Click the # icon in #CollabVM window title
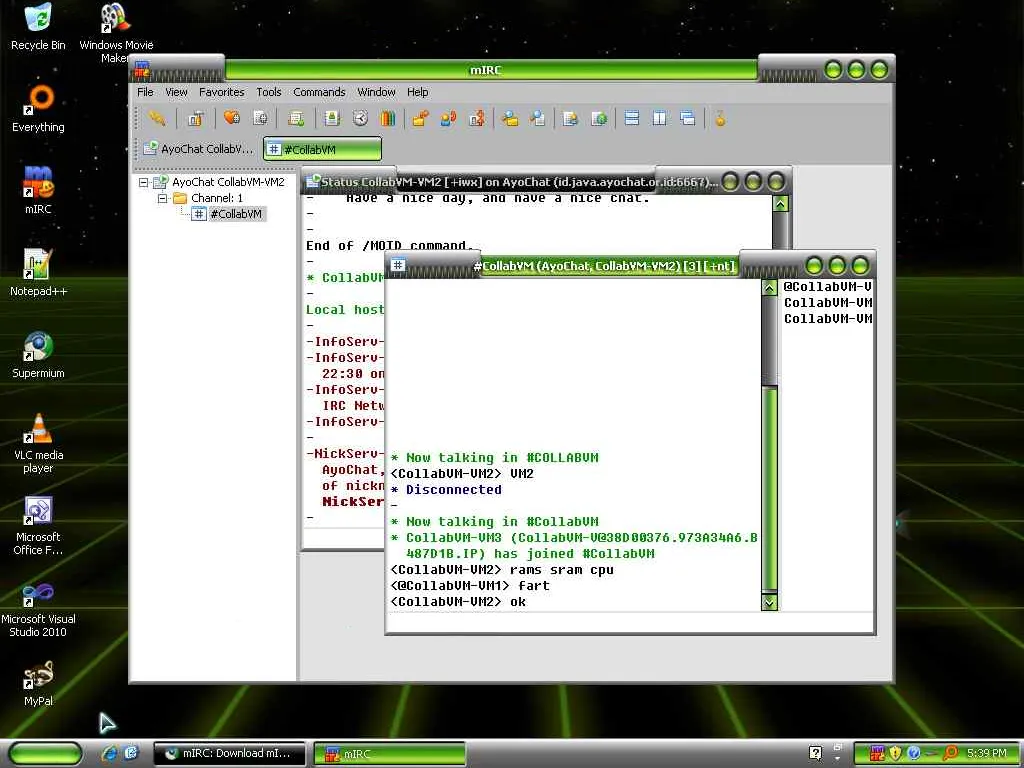The image size is (1024, 768). point(398,264)
